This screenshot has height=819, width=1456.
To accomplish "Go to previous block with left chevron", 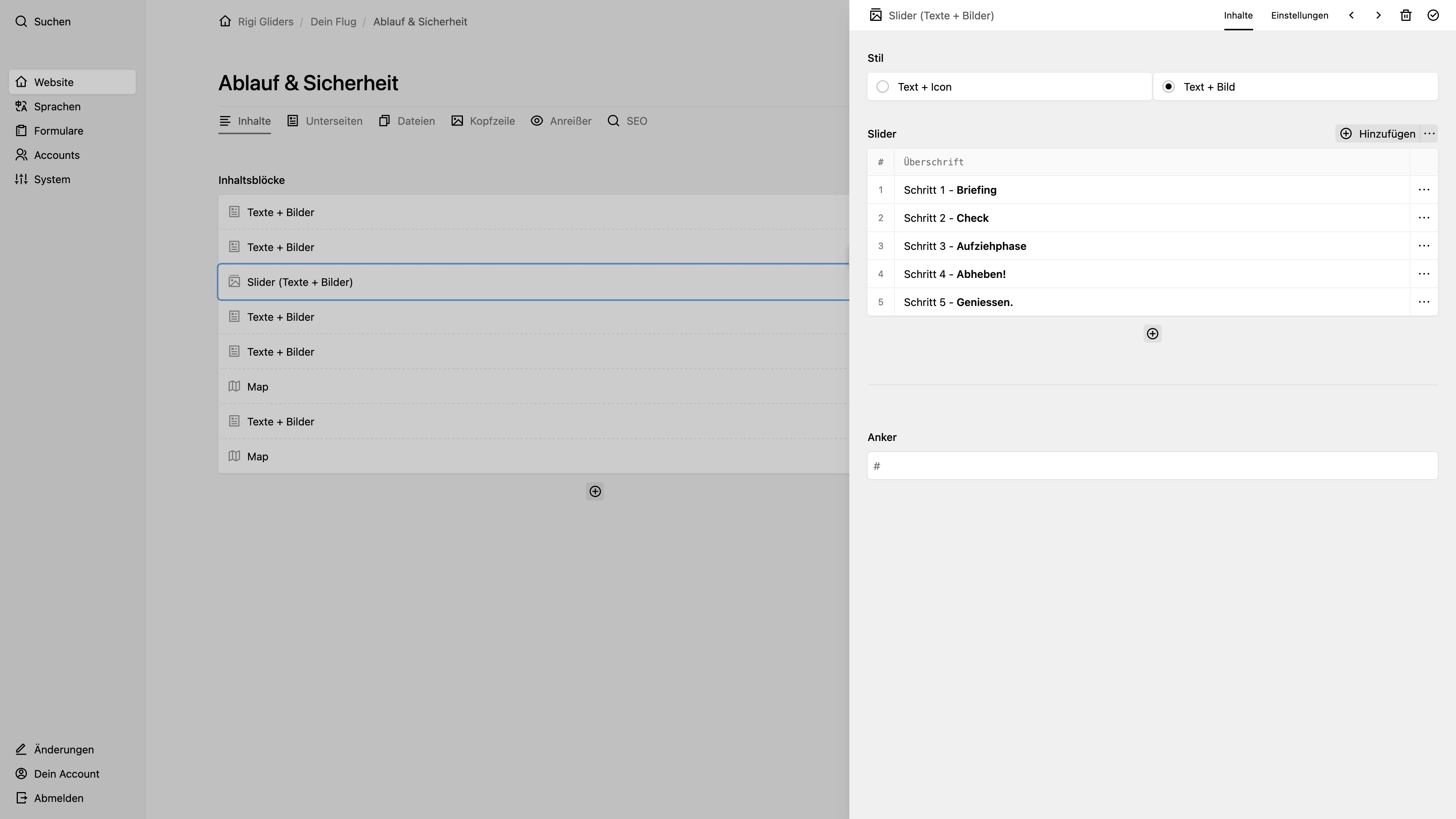I will tap(1351, 15).
